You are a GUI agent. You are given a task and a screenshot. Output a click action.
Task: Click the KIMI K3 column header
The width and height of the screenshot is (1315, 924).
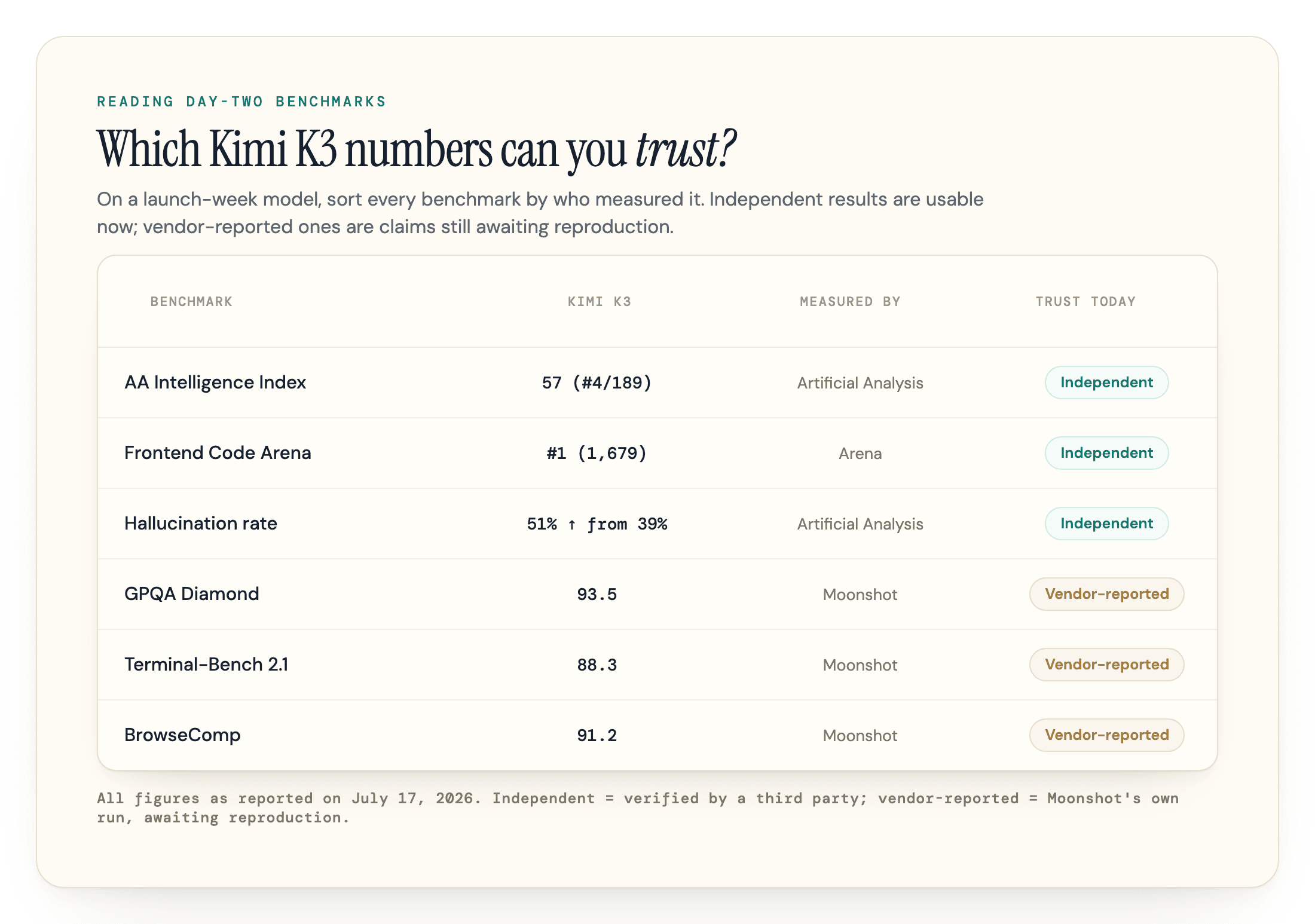(x=599, y=302)
